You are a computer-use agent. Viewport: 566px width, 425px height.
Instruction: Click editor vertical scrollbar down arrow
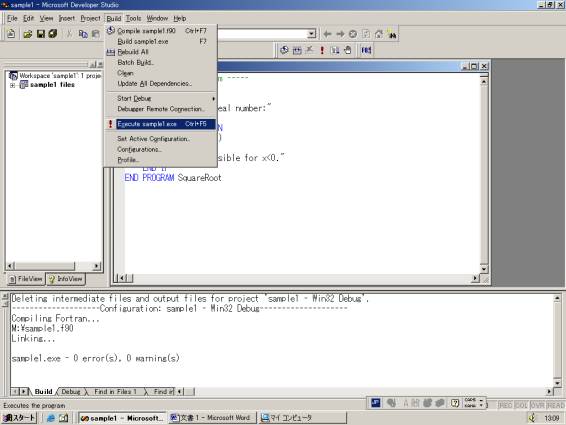click(x=484, y=269)
